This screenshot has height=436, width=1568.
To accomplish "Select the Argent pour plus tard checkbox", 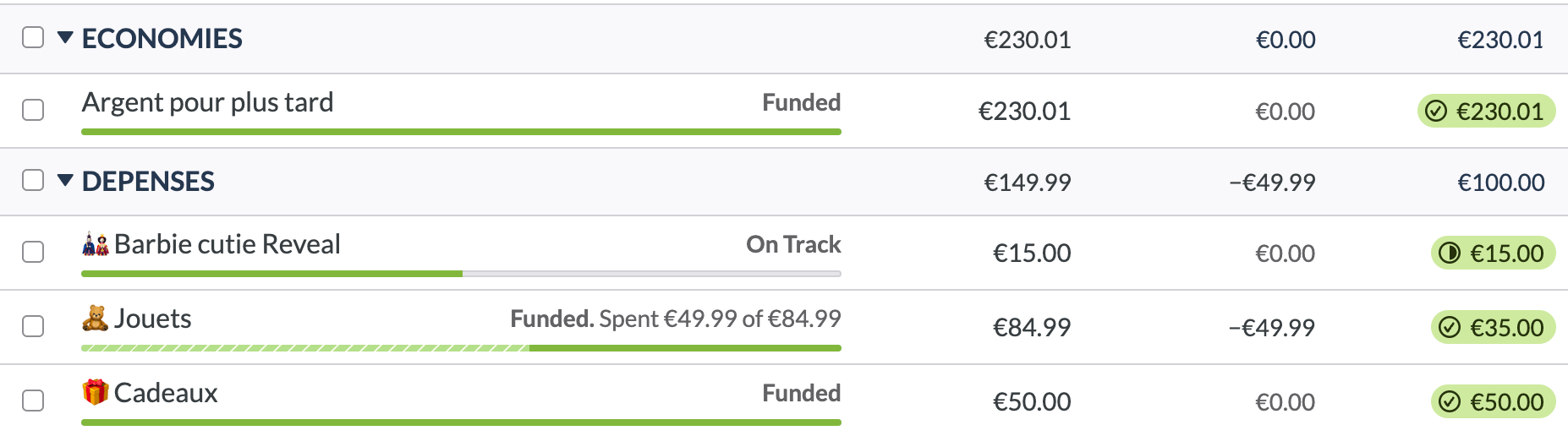I will 33,110.
